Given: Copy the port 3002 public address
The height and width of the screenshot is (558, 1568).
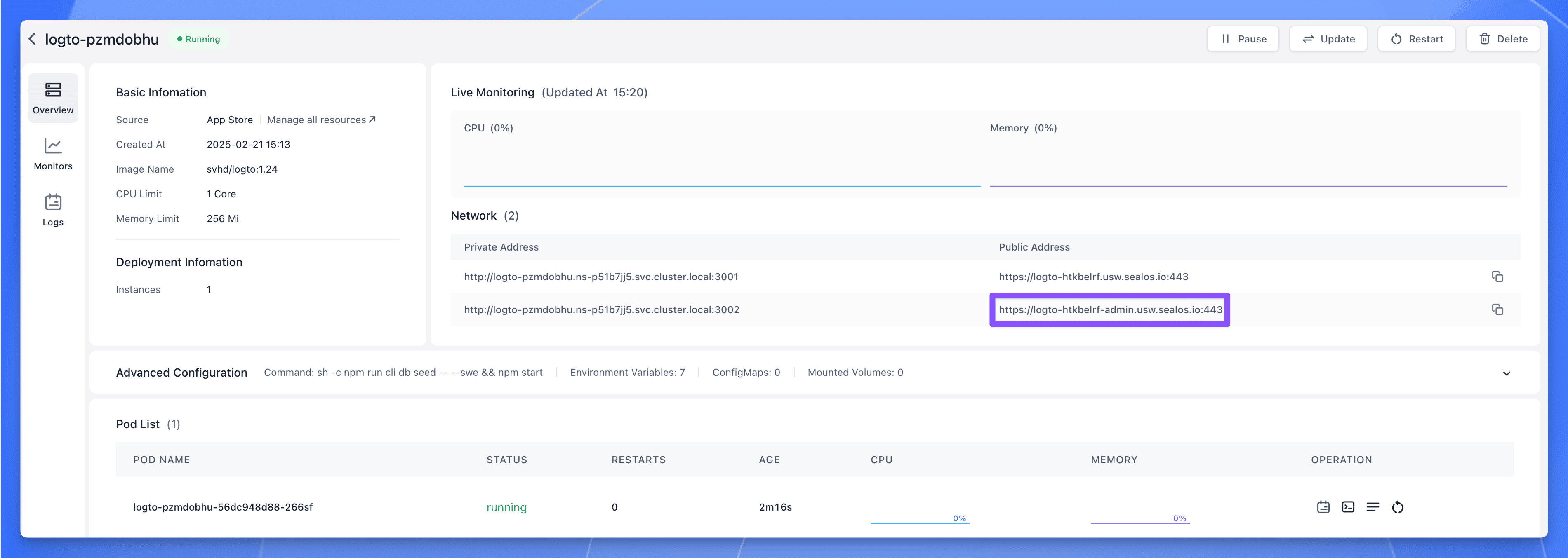Looking at the screenshot, I should click(x=1498, y=309).
